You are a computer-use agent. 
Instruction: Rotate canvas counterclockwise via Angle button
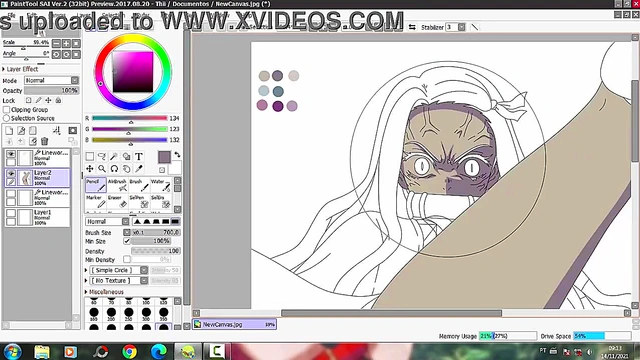click(56, 54)
